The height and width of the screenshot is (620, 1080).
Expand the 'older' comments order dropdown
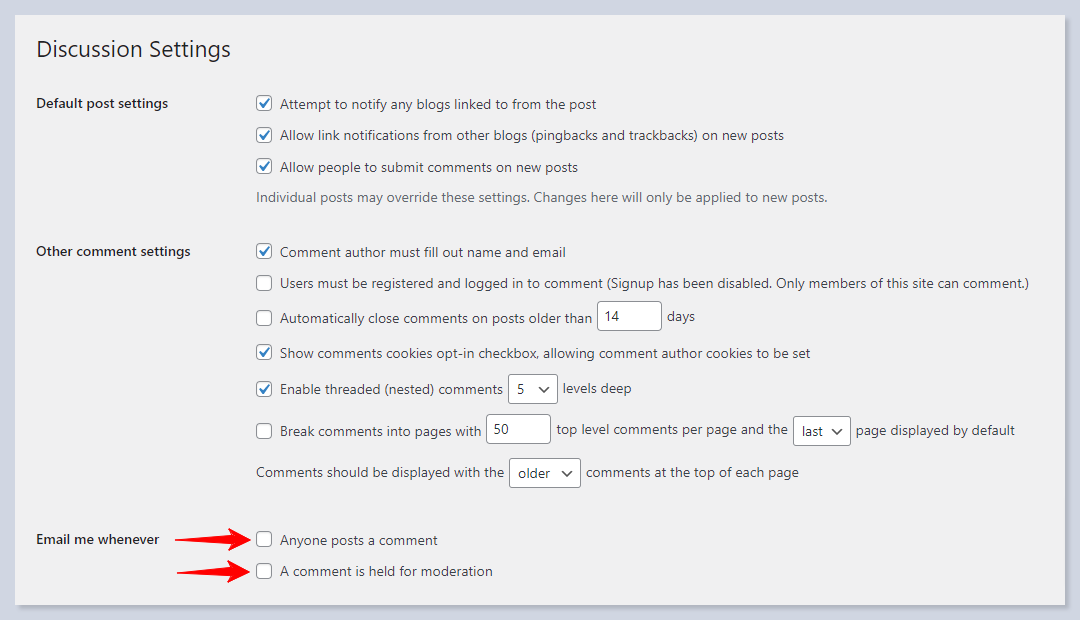tap(544, 473)
